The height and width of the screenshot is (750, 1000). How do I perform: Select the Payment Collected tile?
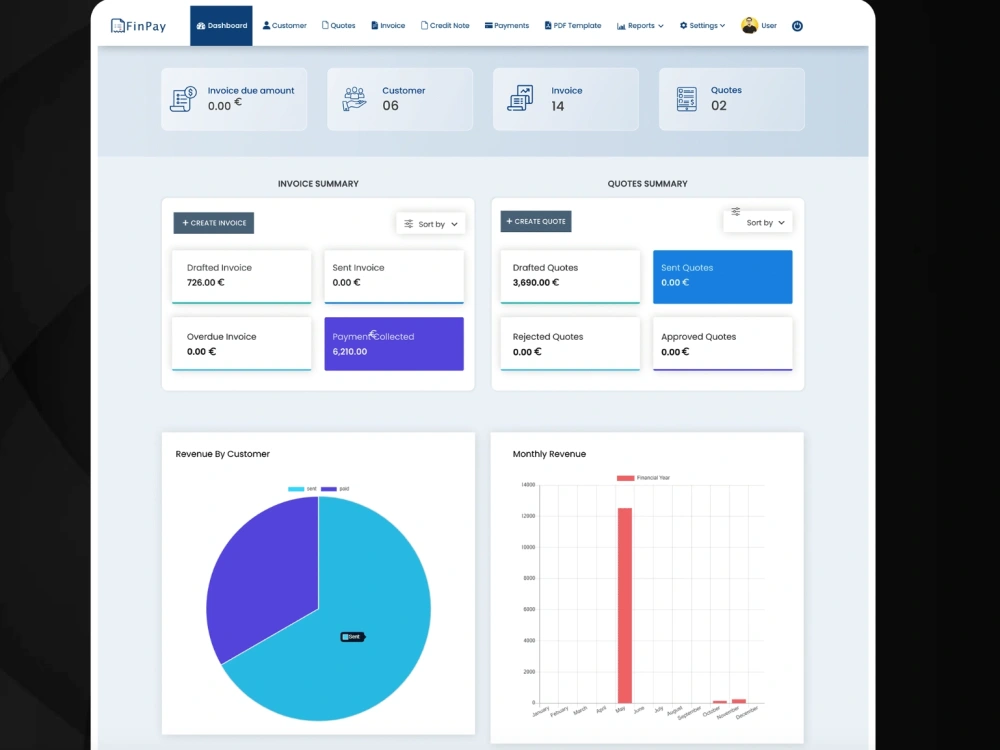pyautogui.click(x=394, y=344)
